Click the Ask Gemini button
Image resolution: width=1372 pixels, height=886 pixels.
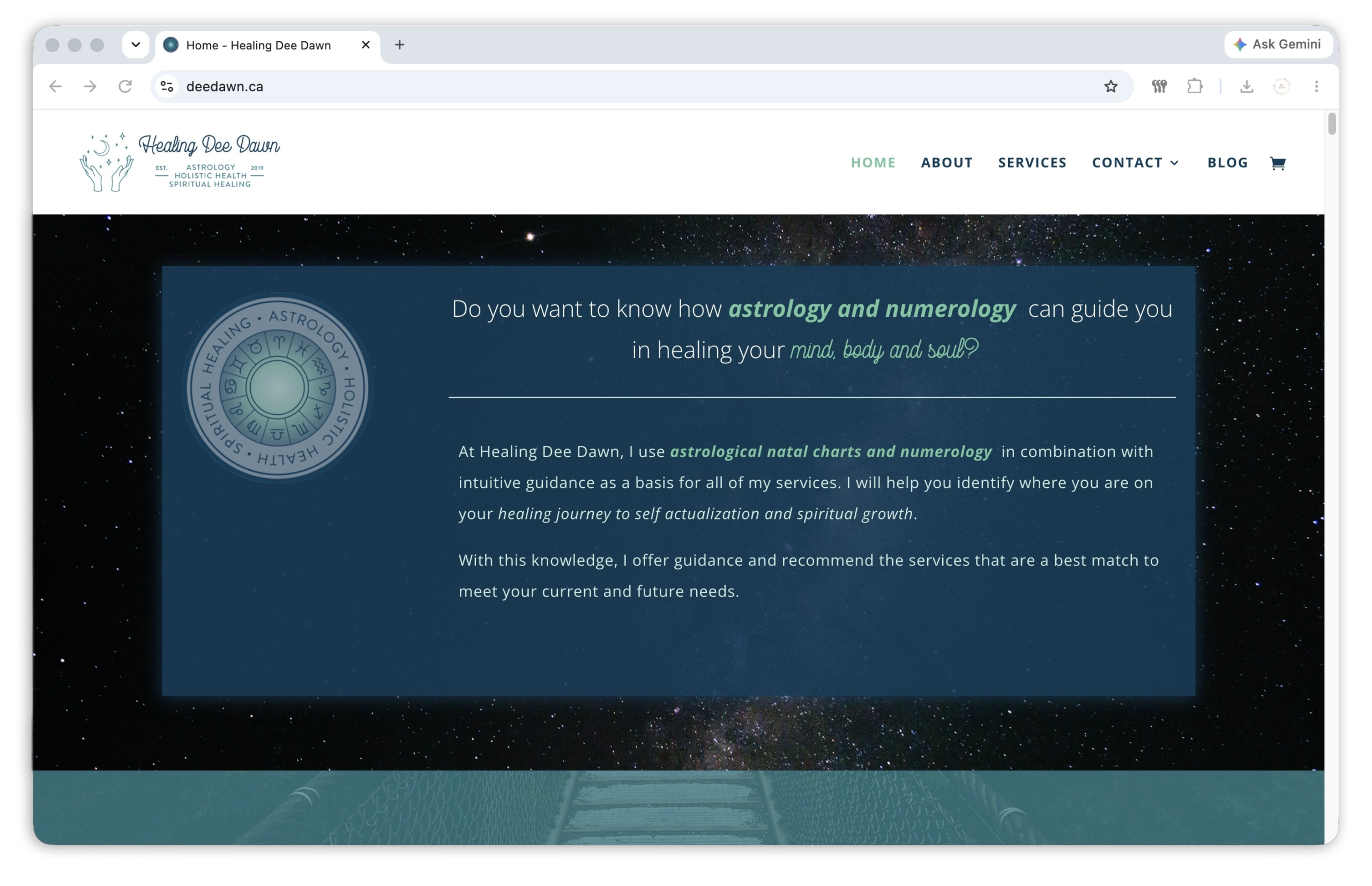point(1278,44)
